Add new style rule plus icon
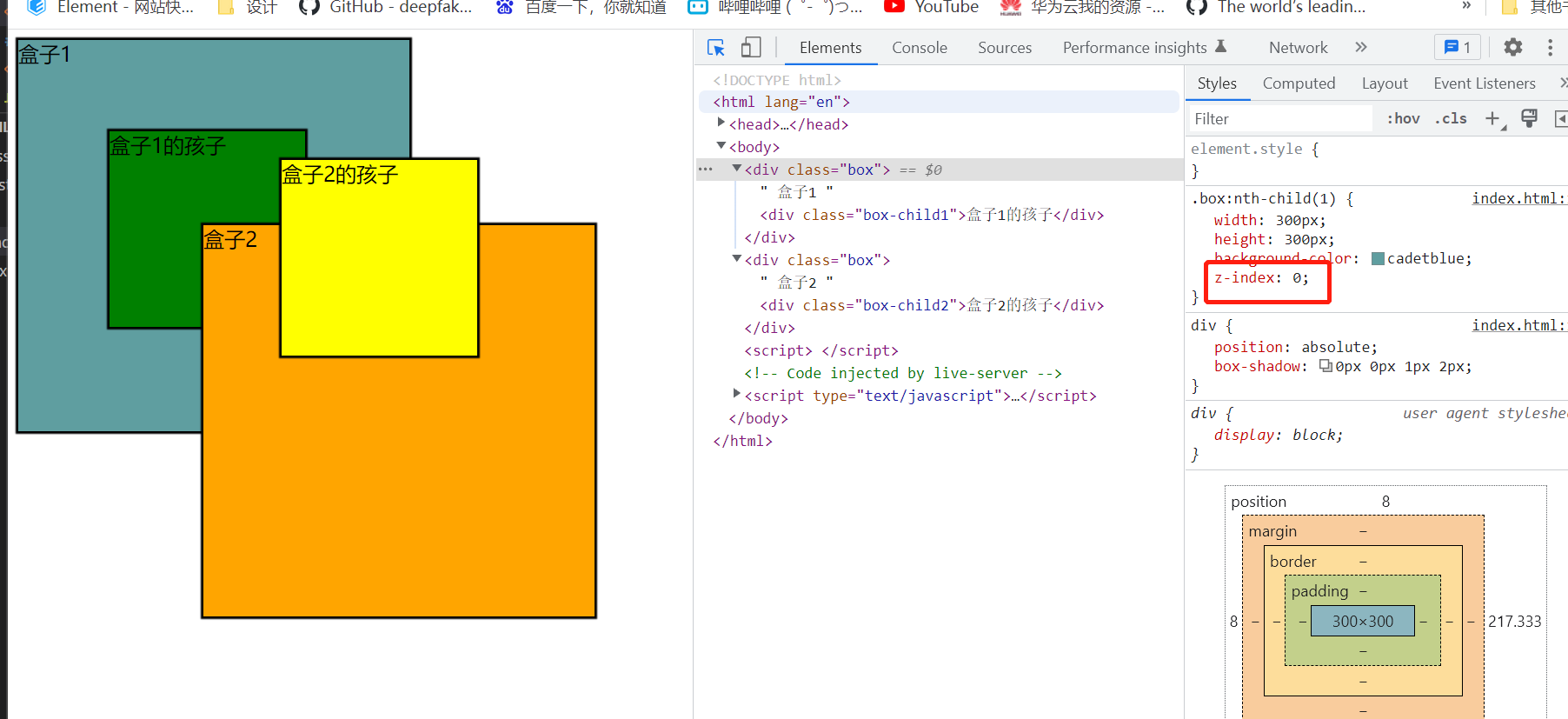 click(1493, 119)
